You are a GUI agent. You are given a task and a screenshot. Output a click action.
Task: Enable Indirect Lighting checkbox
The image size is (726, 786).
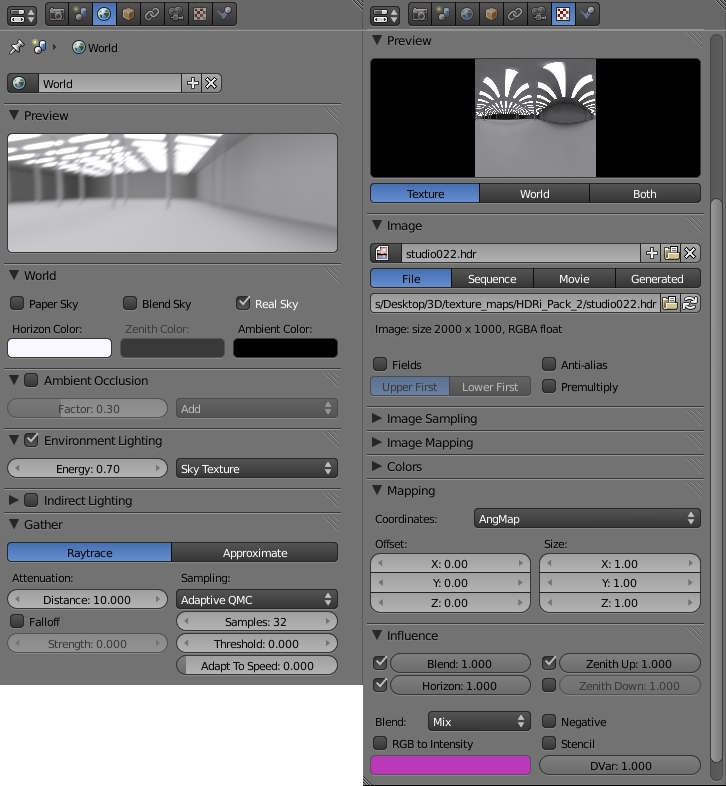pos(31,500)
